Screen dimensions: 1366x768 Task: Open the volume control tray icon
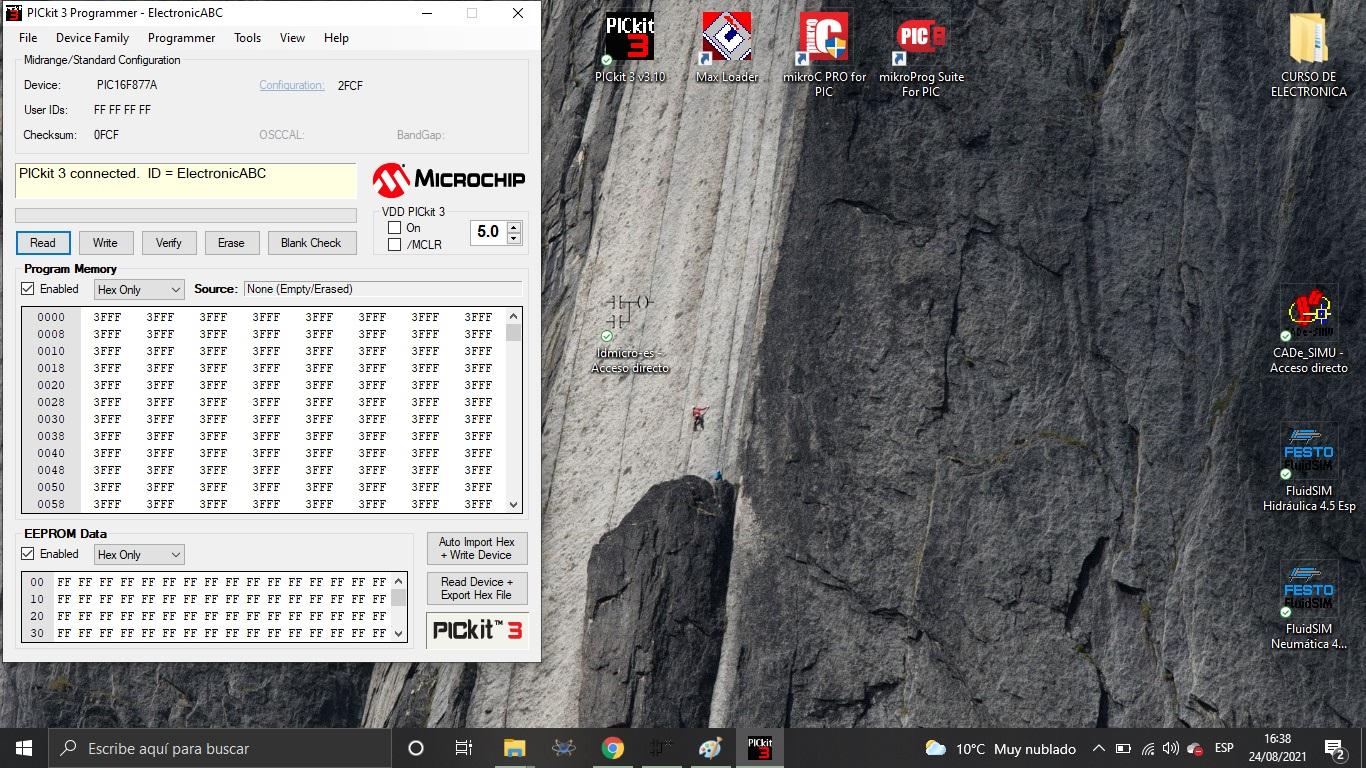pos(1170,748)
